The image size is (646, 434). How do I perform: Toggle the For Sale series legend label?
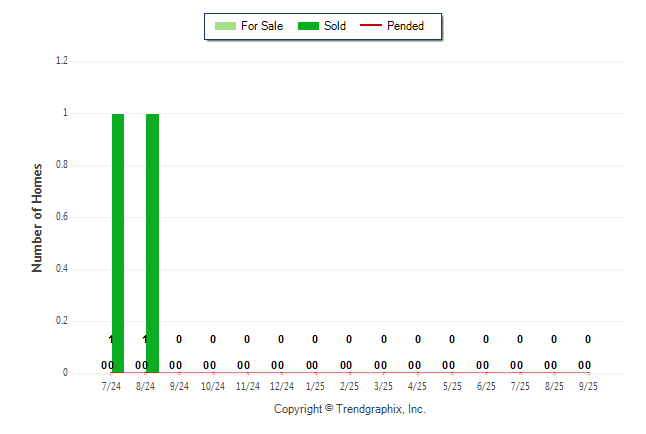tap(262, 26)
